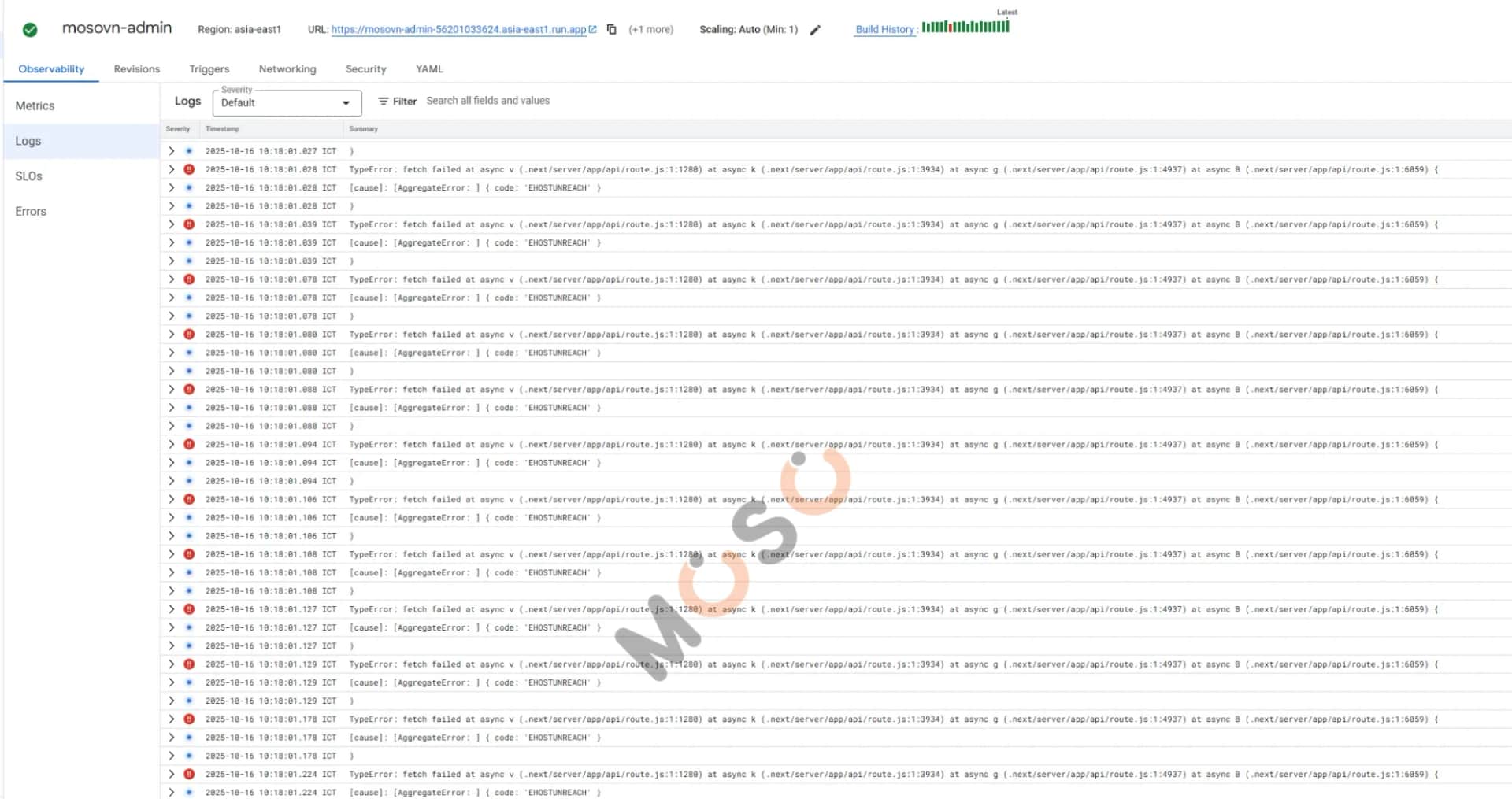The image size is (1512, 799).
Task: Click the Build History link
Action: [x=884, y=29]
